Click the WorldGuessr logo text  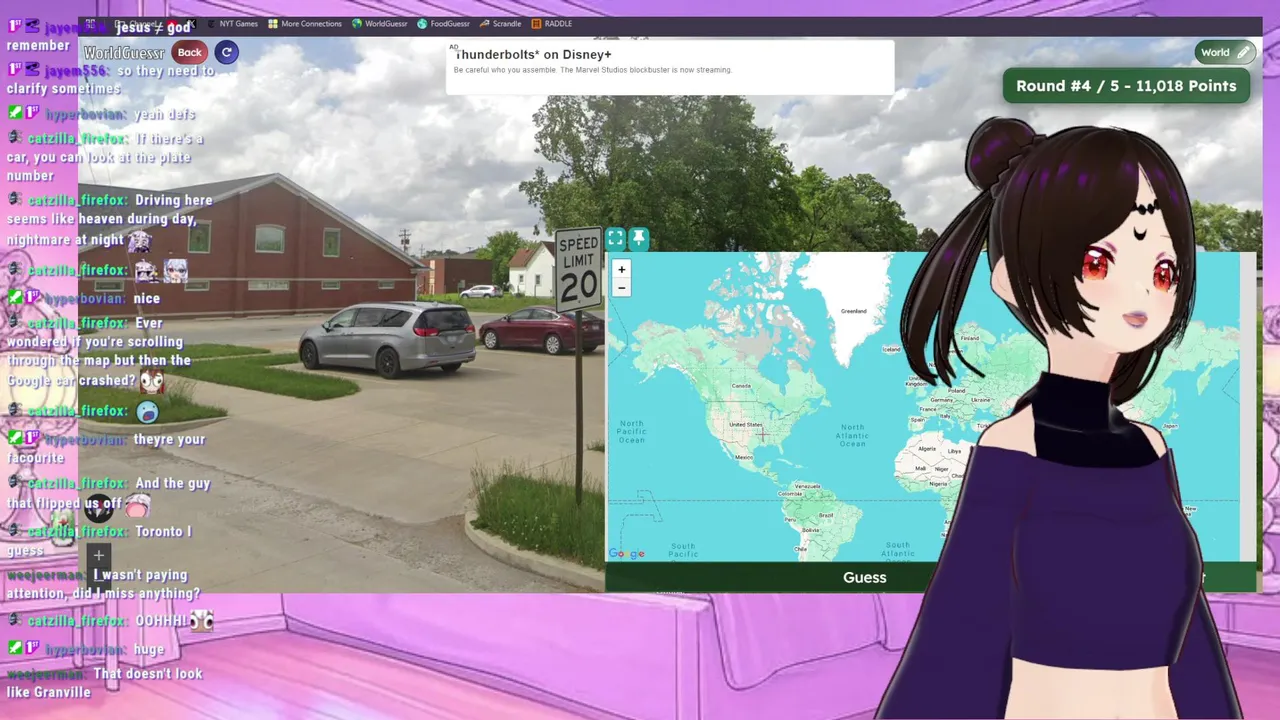124,53
